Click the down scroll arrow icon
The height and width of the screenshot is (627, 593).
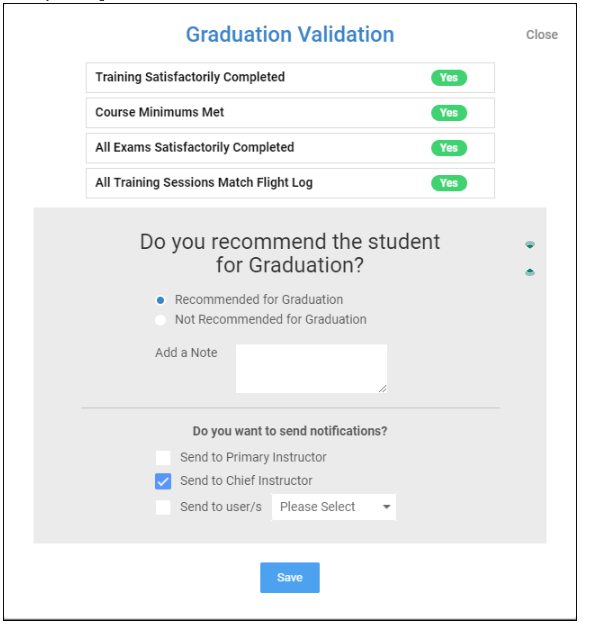[530, 245]
